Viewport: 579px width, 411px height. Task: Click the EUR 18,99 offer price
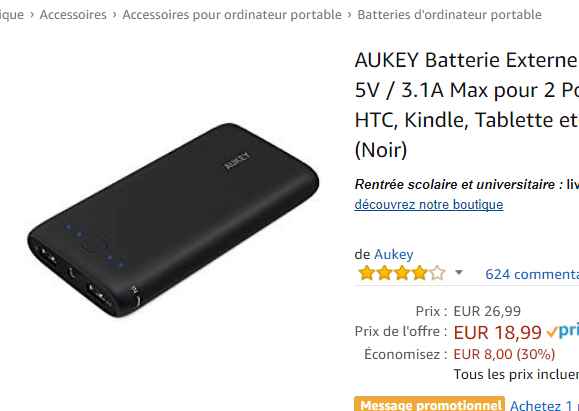point(497,332)
